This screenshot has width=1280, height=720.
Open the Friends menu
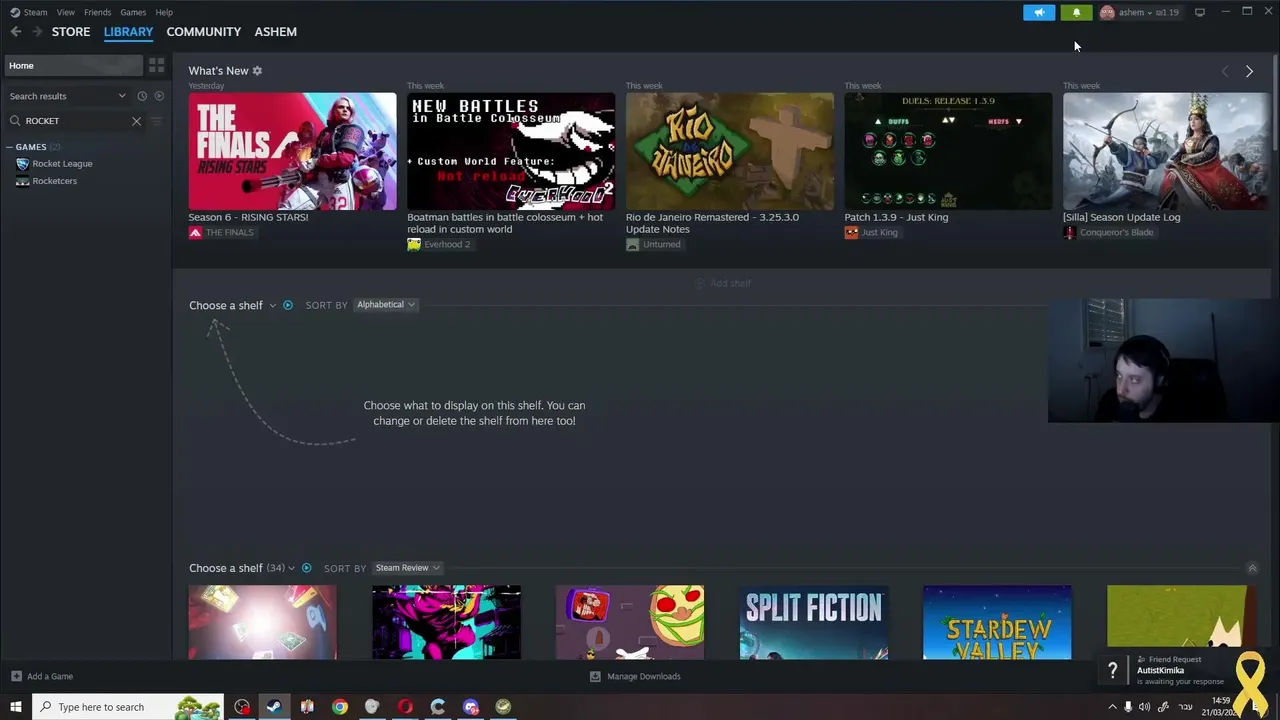tap(98, 12)
